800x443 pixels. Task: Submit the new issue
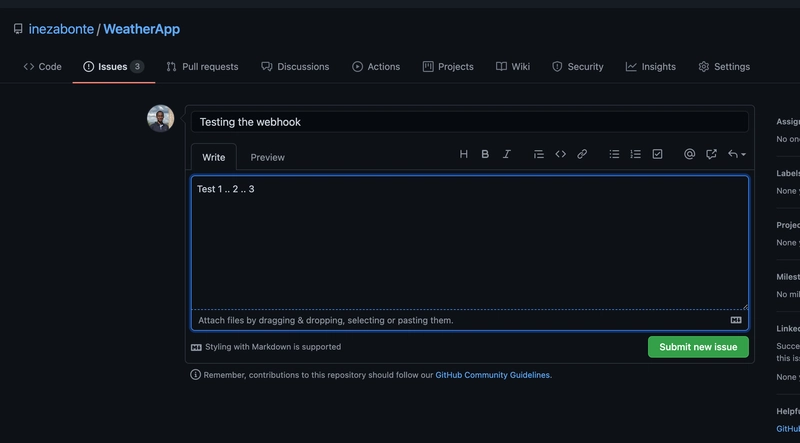698,347
